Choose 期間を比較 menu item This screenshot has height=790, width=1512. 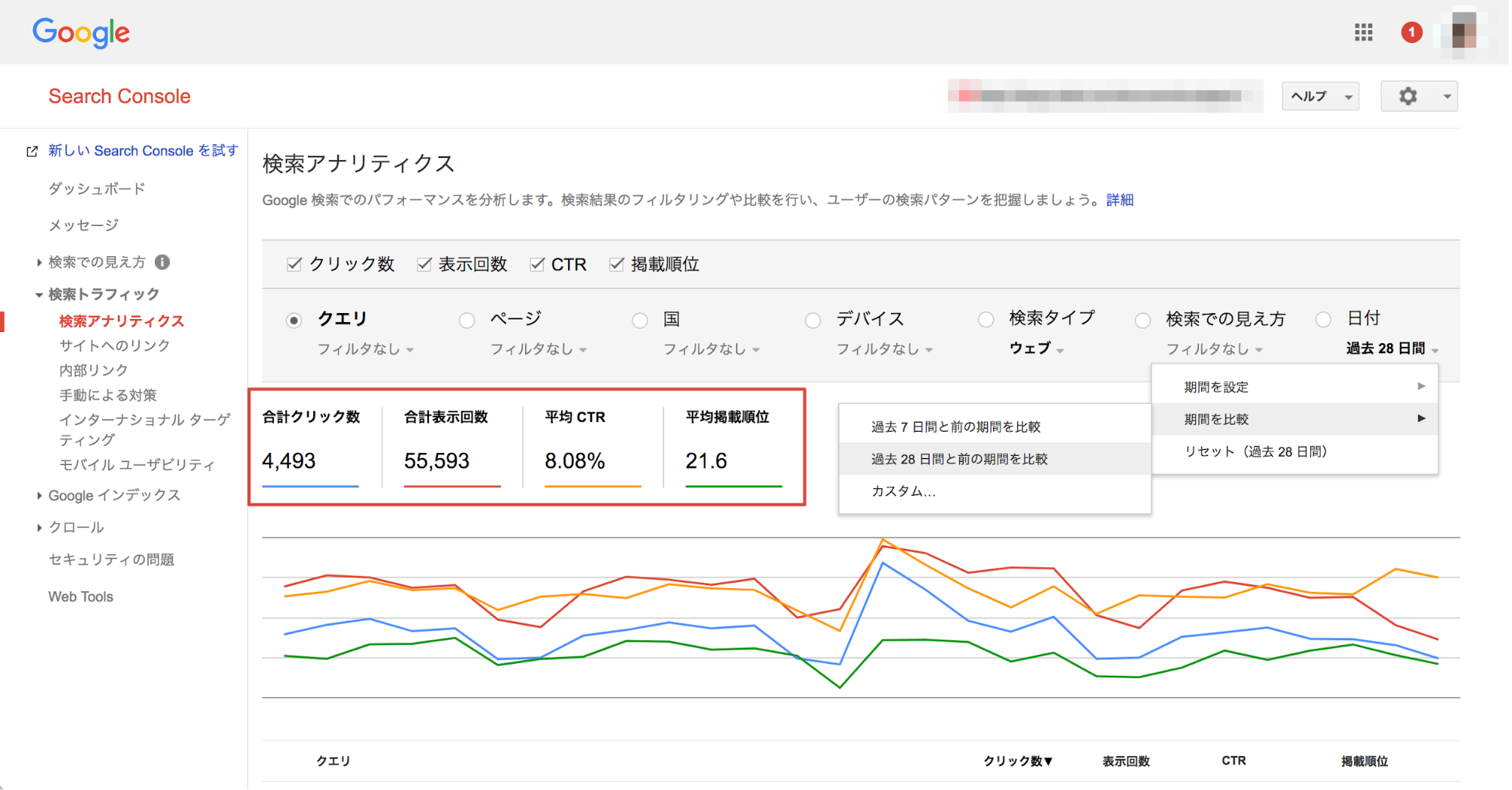[x=1294, y=419]
